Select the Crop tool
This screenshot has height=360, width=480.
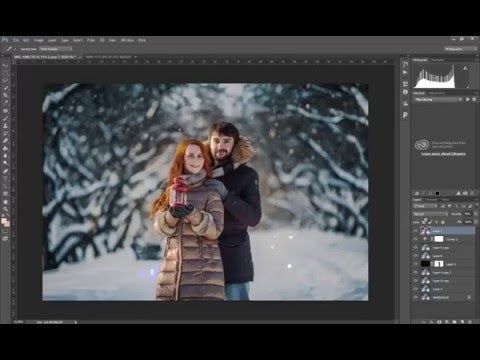[5, 96]
